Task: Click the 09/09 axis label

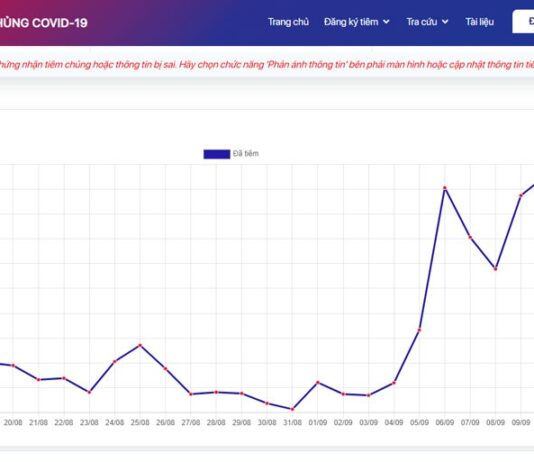Action: (x=521, y=422)
